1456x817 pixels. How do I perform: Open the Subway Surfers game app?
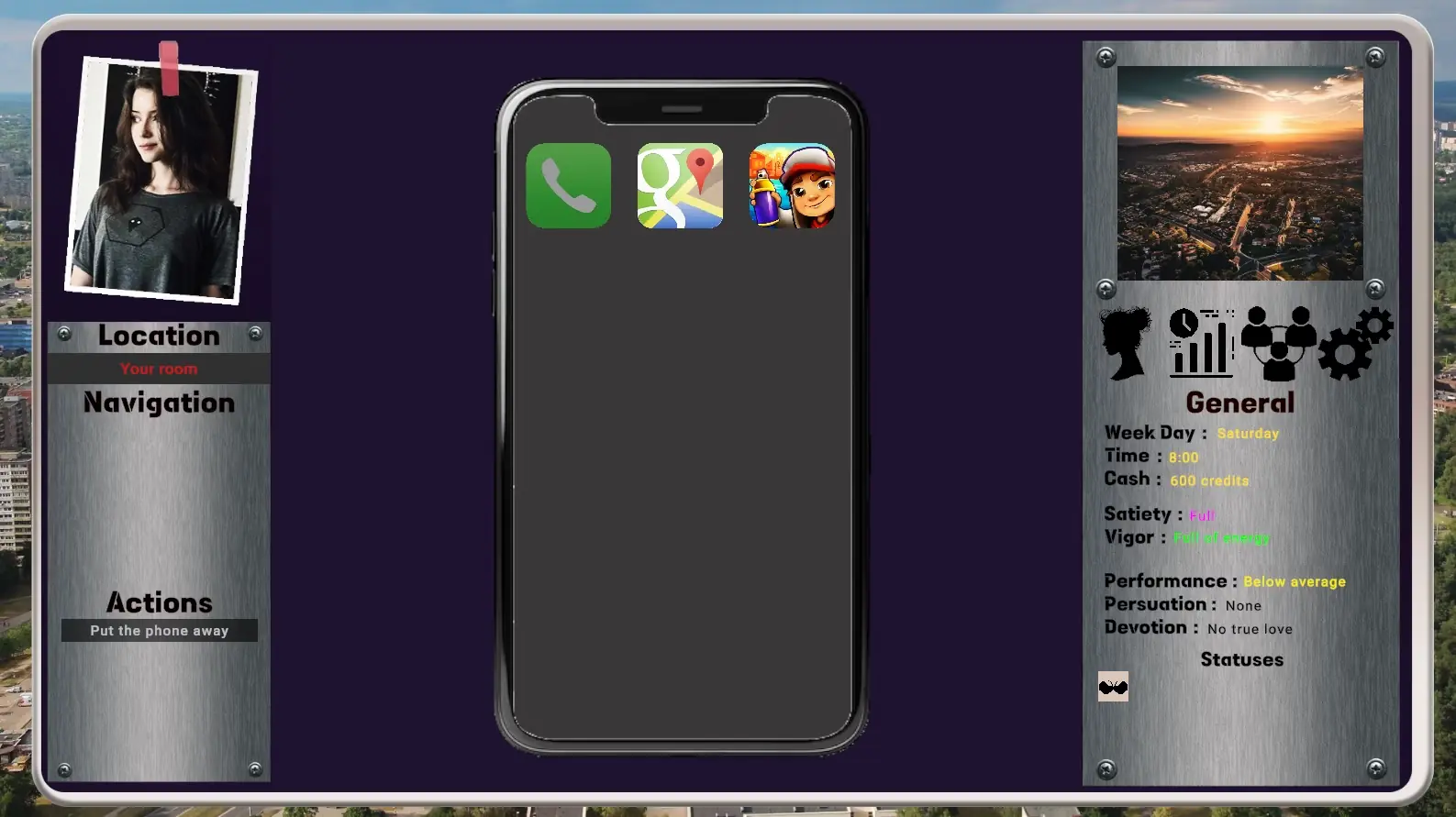[x=792, y=185]
